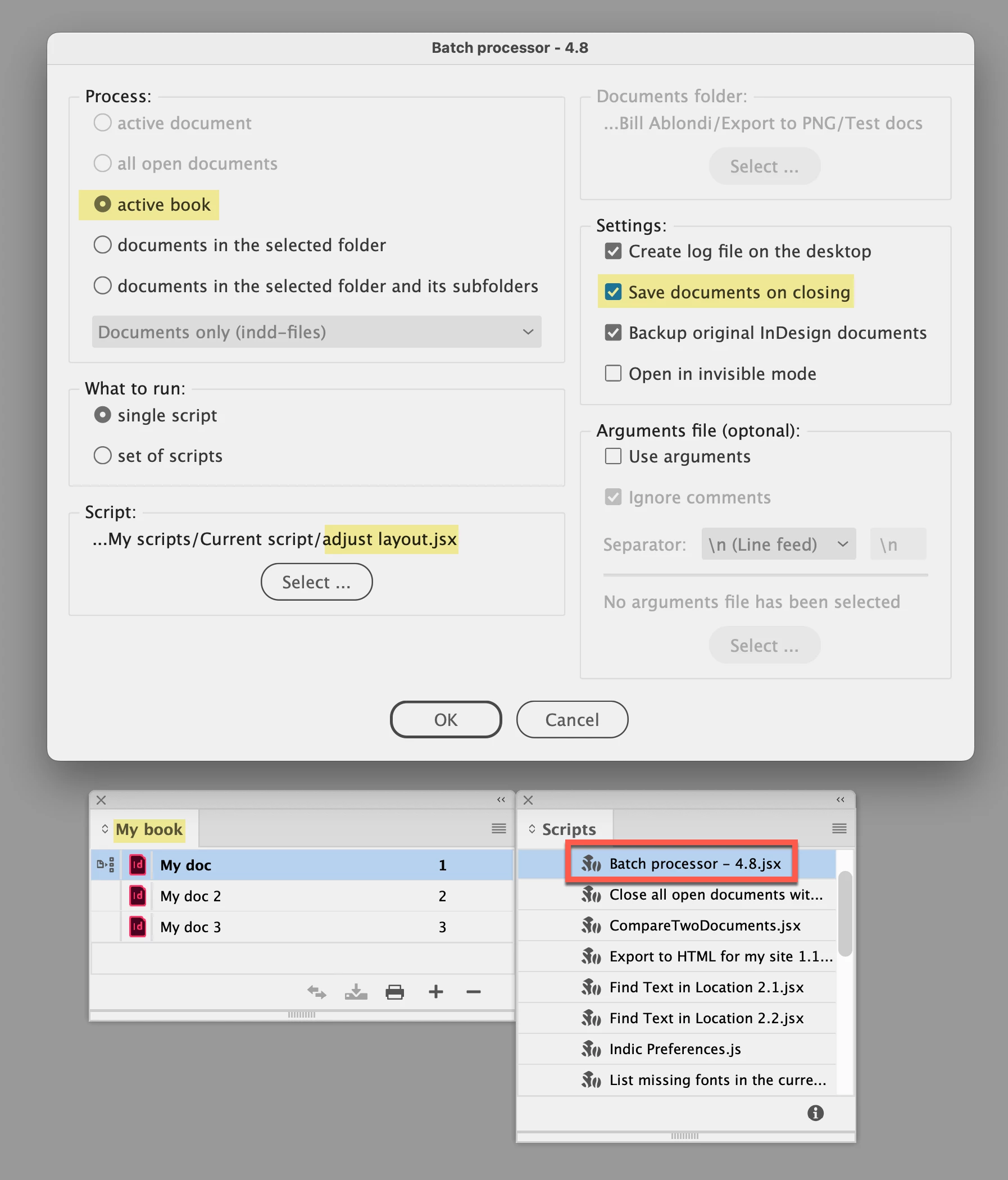Collapse the book panel using double chevron
This screenshot has width=1008, height=1180.
(501, 800)
